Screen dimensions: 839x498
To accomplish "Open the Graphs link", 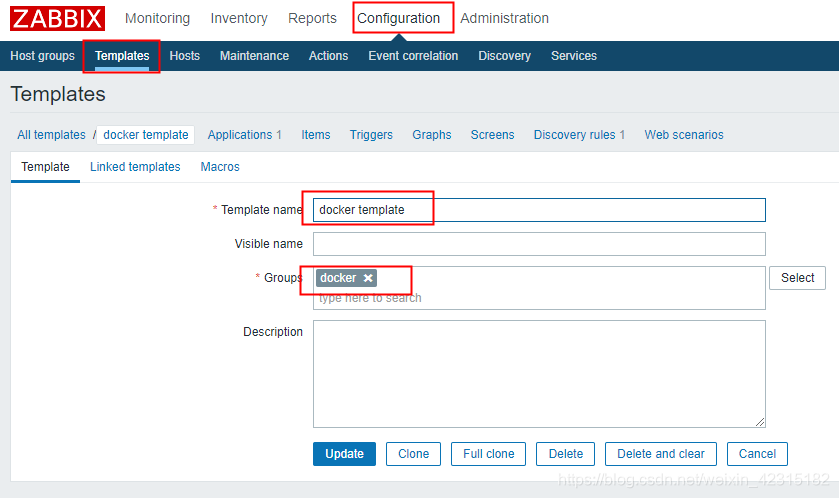I will click(x=432, y=135).
